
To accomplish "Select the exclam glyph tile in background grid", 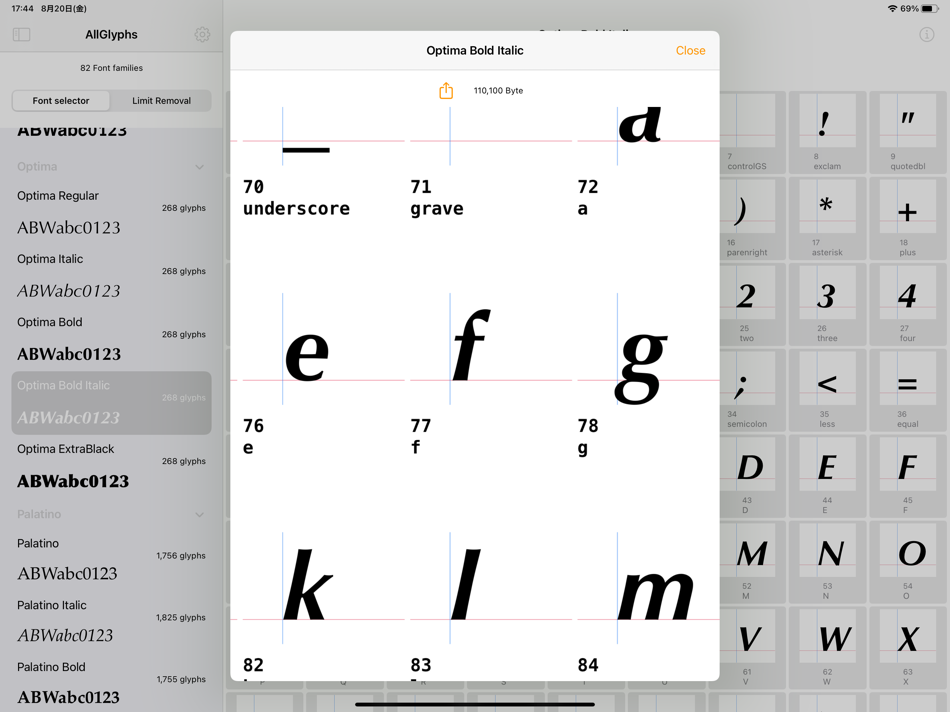I will [x=827, y=132].
